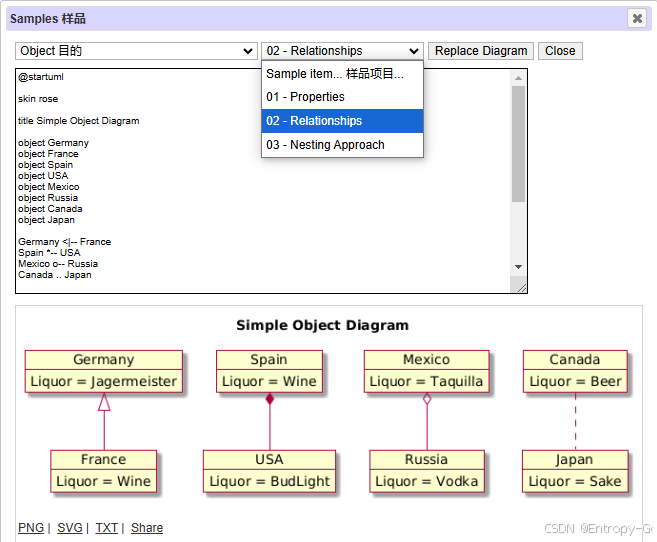Click the Share link

tap(147, 527)
